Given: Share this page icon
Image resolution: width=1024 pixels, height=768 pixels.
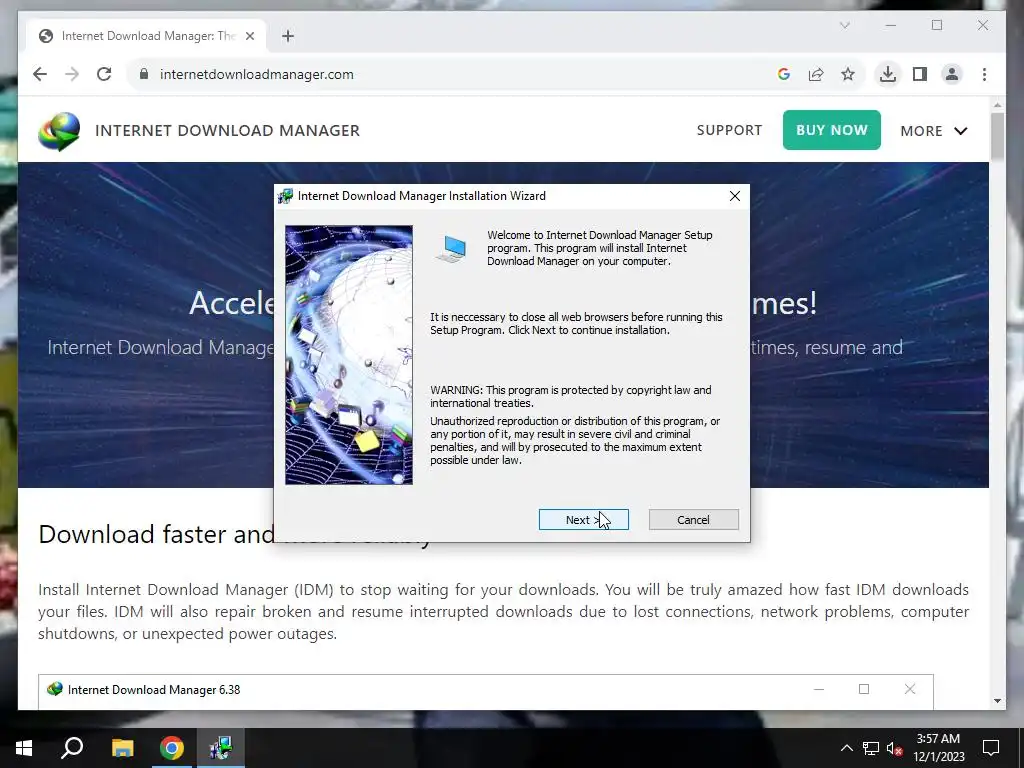Looking at the screenshot, I should (816, 74).
